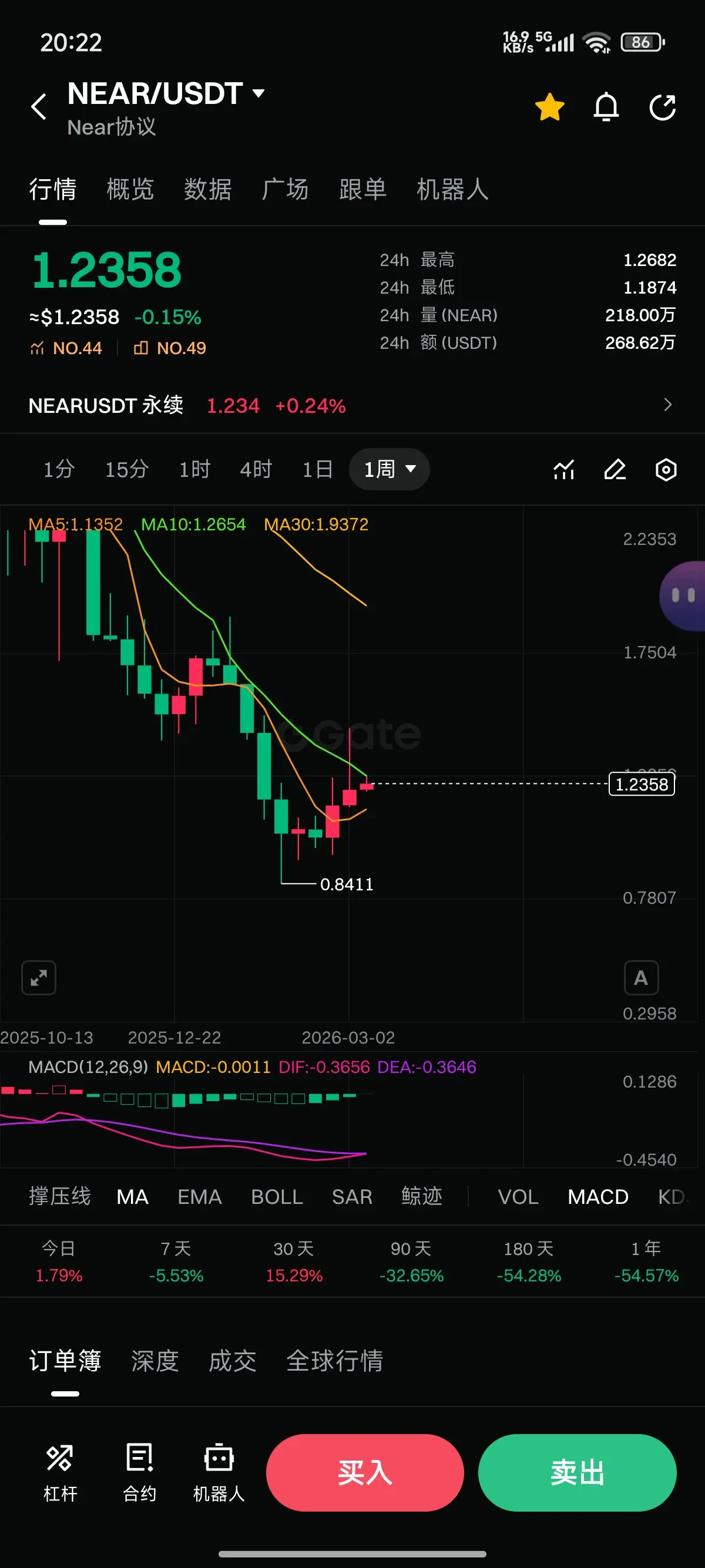This screenshot has width=705, height=1568.
Task: Open the chart indicators icon
Action: (564, 469)
